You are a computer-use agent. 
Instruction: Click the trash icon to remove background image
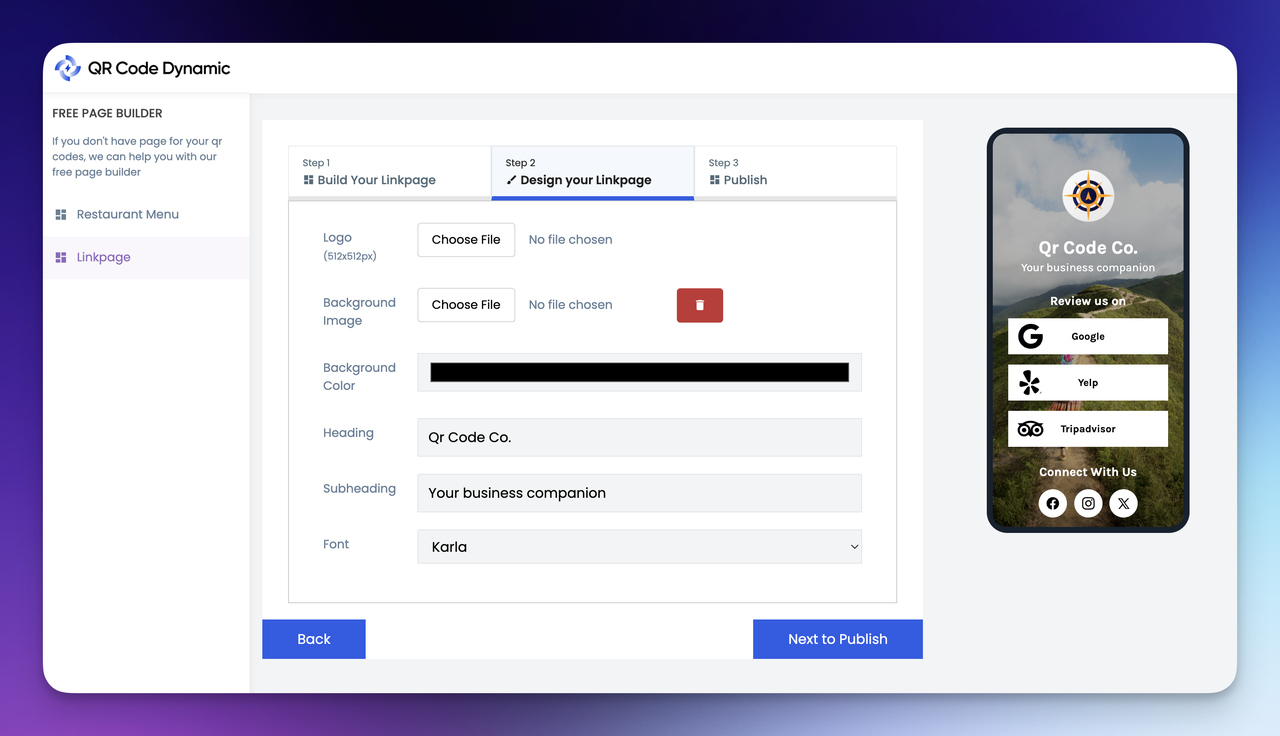699,305
